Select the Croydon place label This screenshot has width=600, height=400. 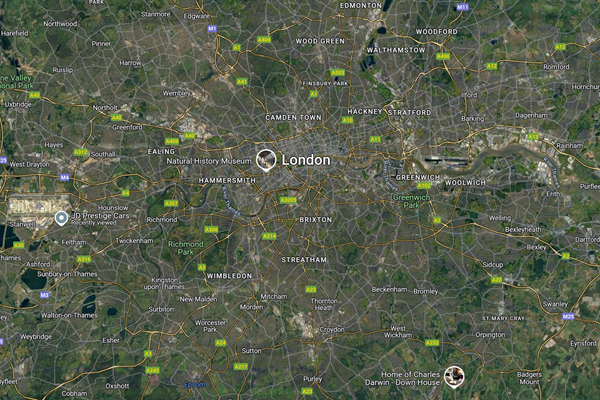coord(332,330)
